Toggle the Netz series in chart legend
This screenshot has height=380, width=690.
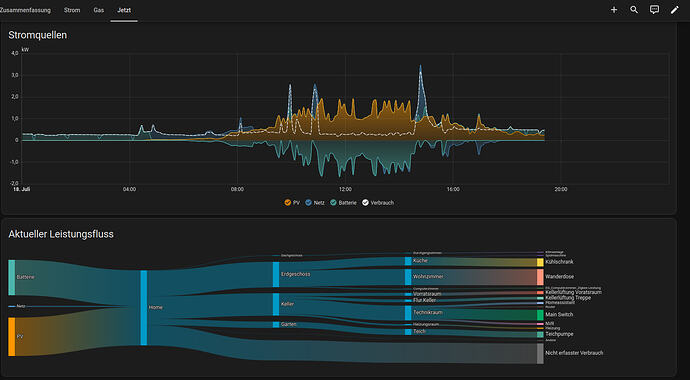(x=315, y=203)
